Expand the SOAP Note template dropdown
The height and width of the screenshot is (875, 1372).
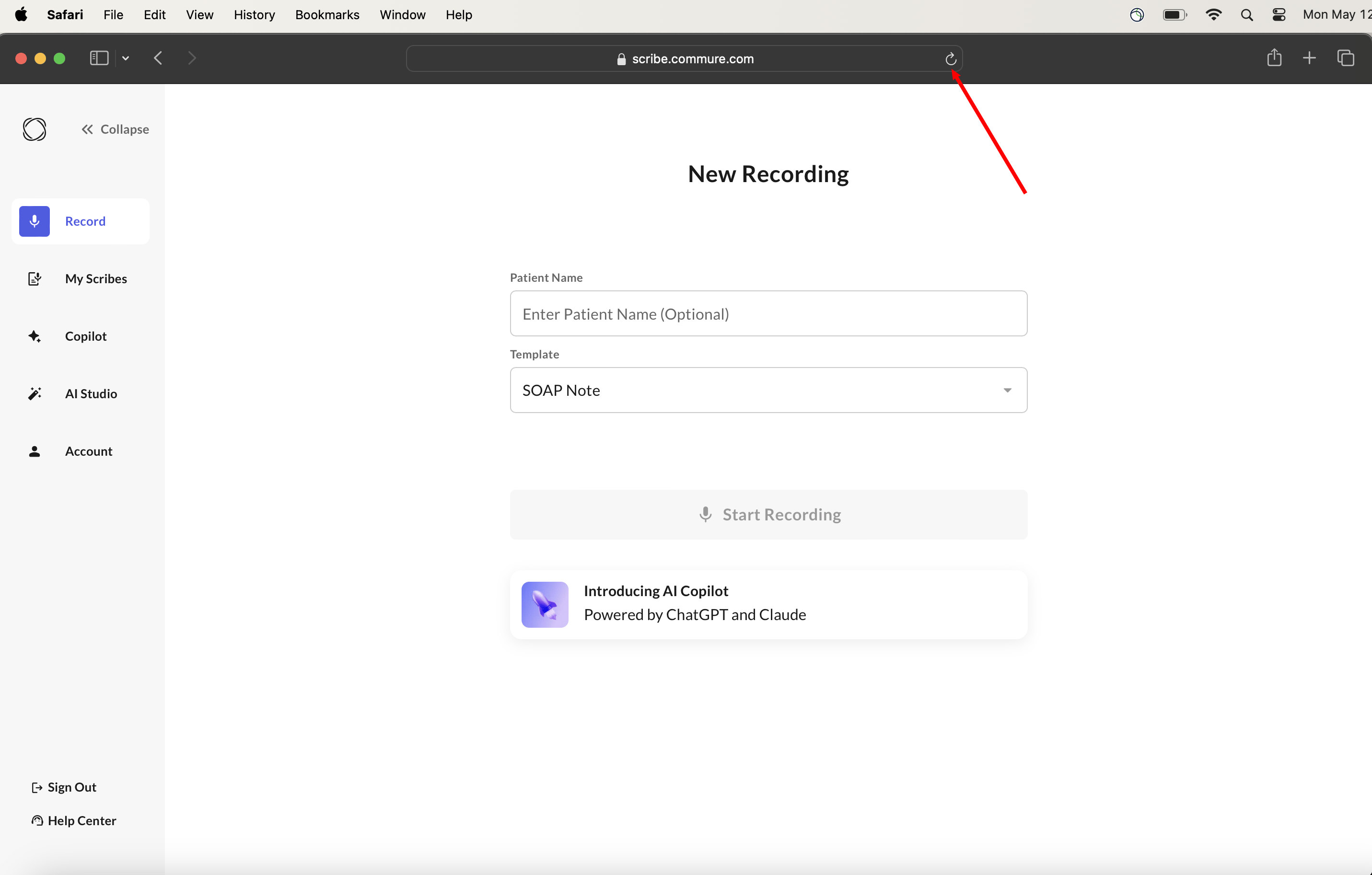coord(768,390)
